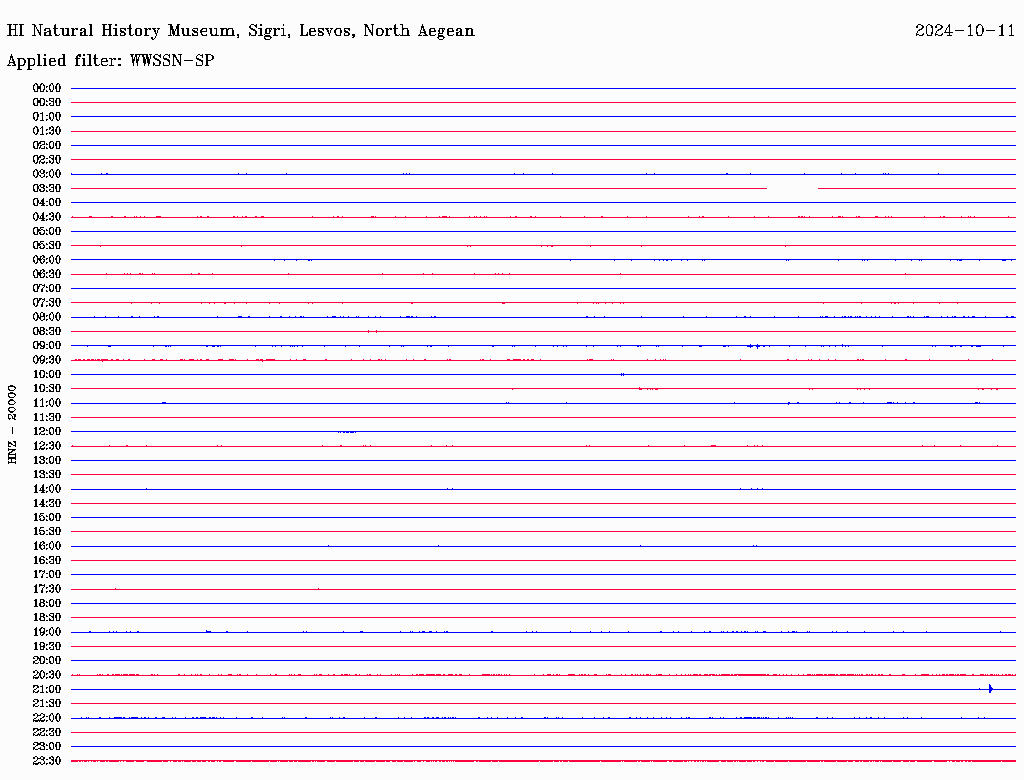Click the 05:30 time label

[x=47, y=246]
